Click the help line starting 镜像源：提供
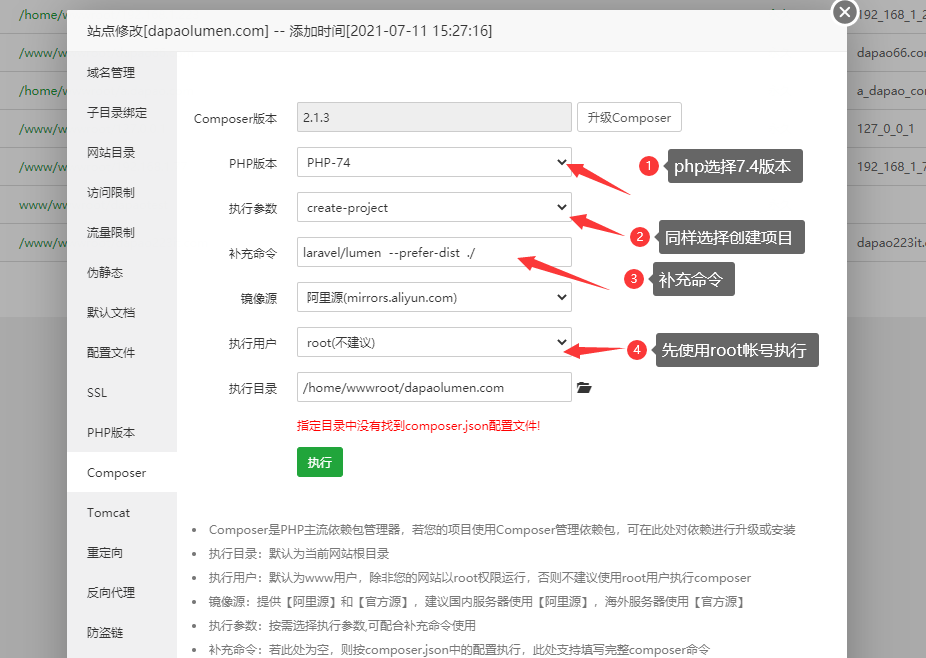The image size is (926, 658). coord(476,602)
